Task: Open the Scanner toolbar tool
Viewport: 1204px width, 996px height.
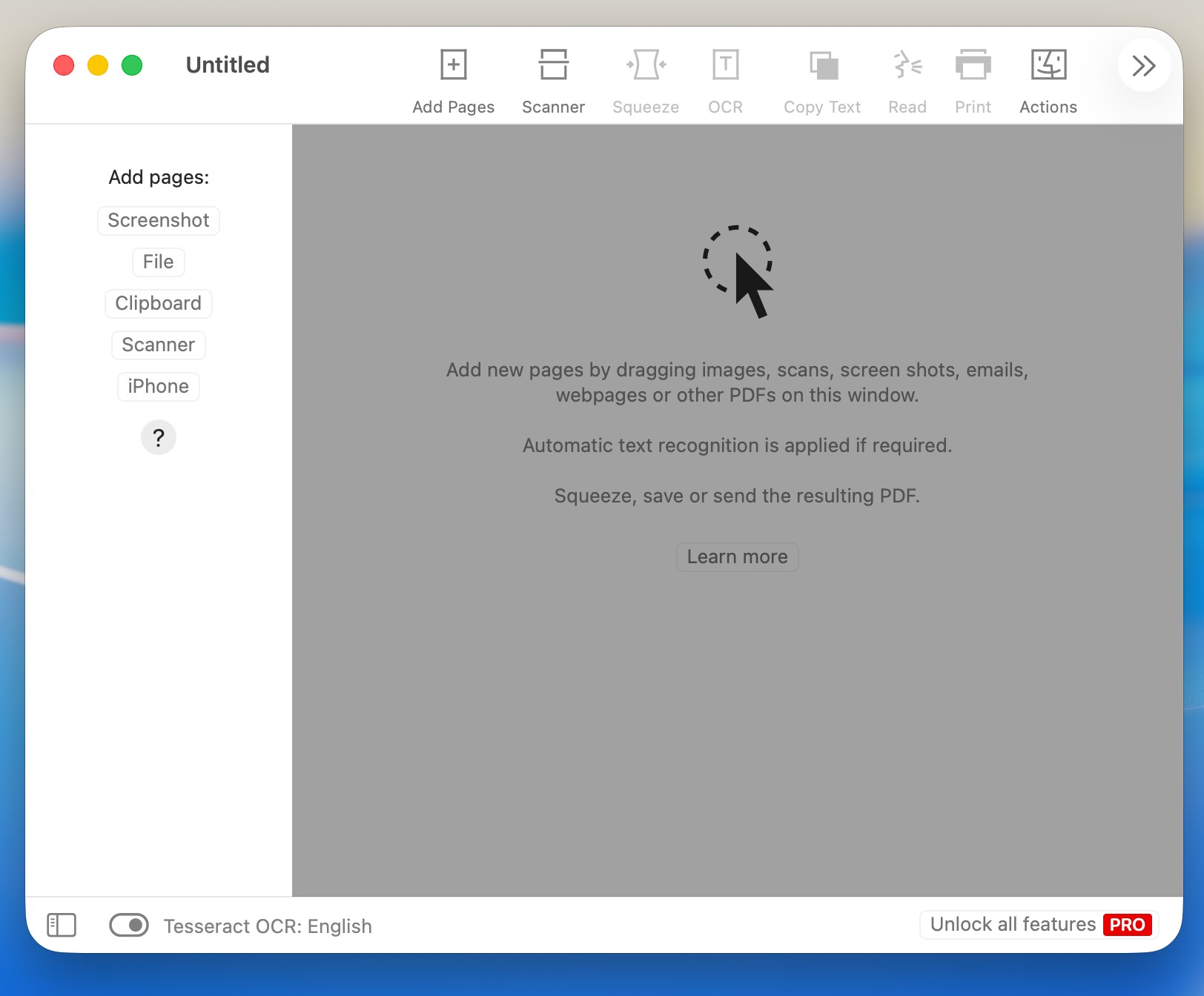Action: click(553, 65)
